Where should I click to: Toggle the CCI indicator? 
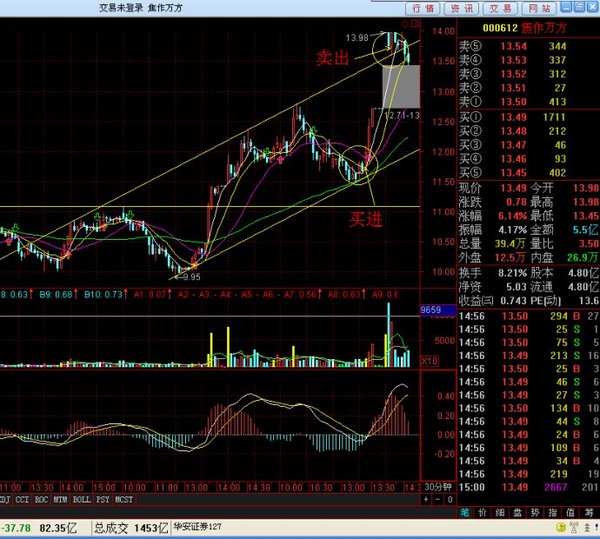click(22, 500)
